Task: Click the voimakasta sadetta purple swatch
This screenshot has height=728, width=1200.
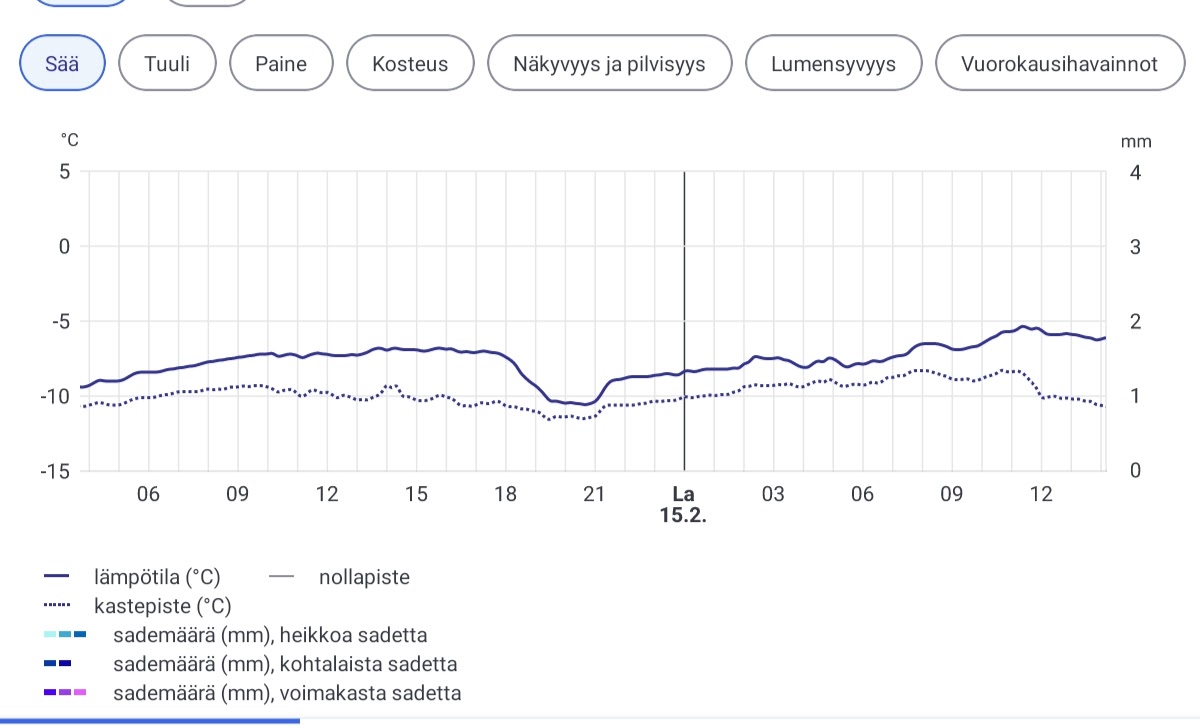Action: coord(65,693)
